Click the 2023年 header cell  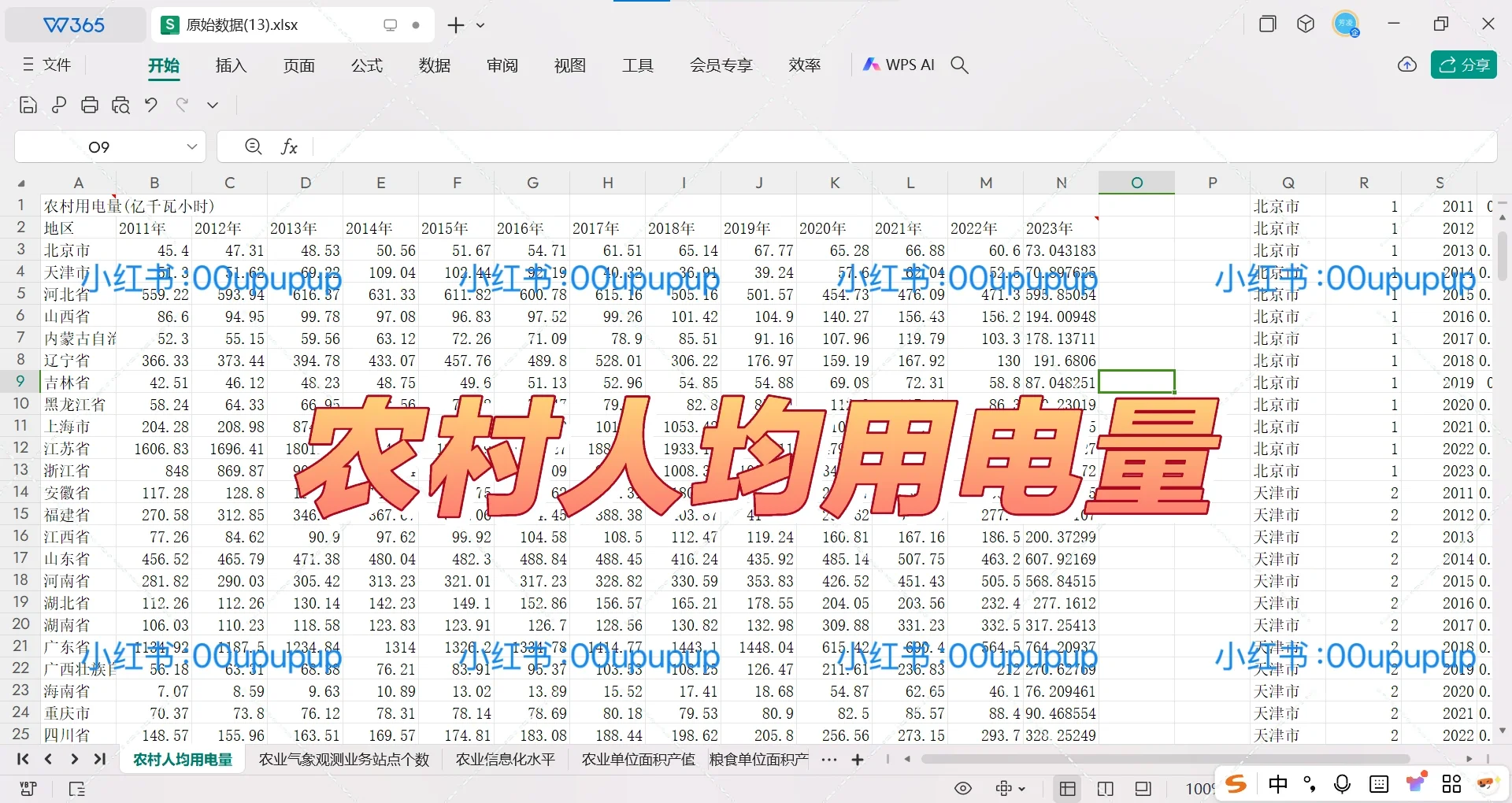tap(1061, 228)
